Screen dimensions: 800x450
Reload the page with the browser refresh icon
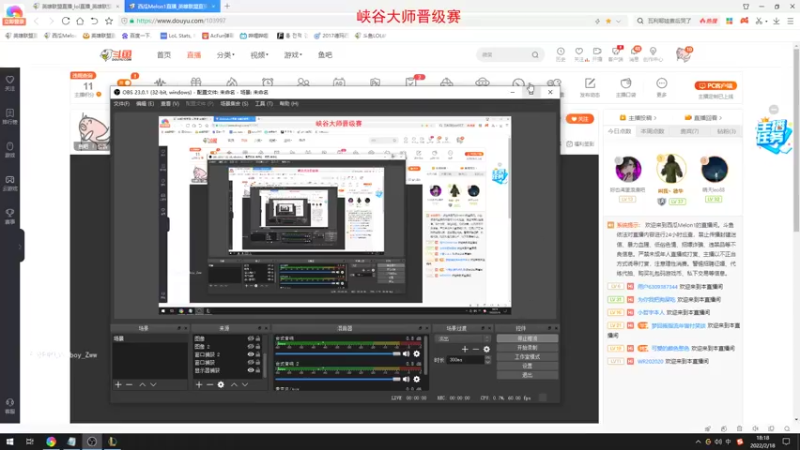(x=66, y=21)
